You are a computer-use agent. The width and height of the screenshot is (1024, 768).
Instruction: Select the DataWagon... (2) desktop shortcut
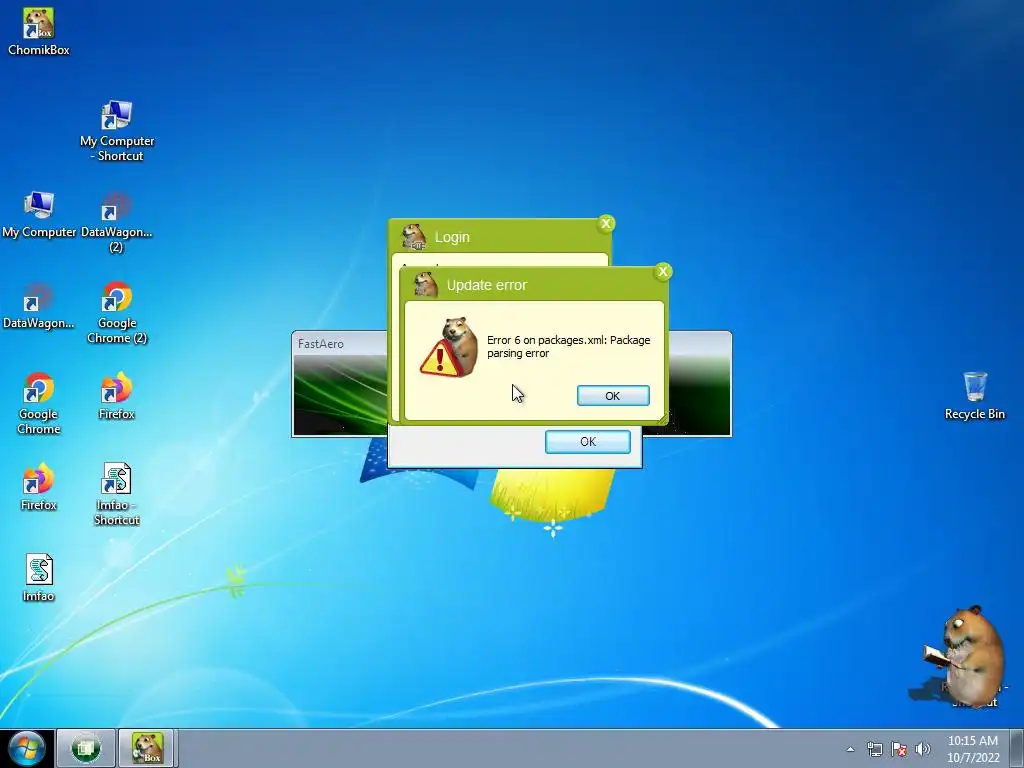click(x=116, y=222)
